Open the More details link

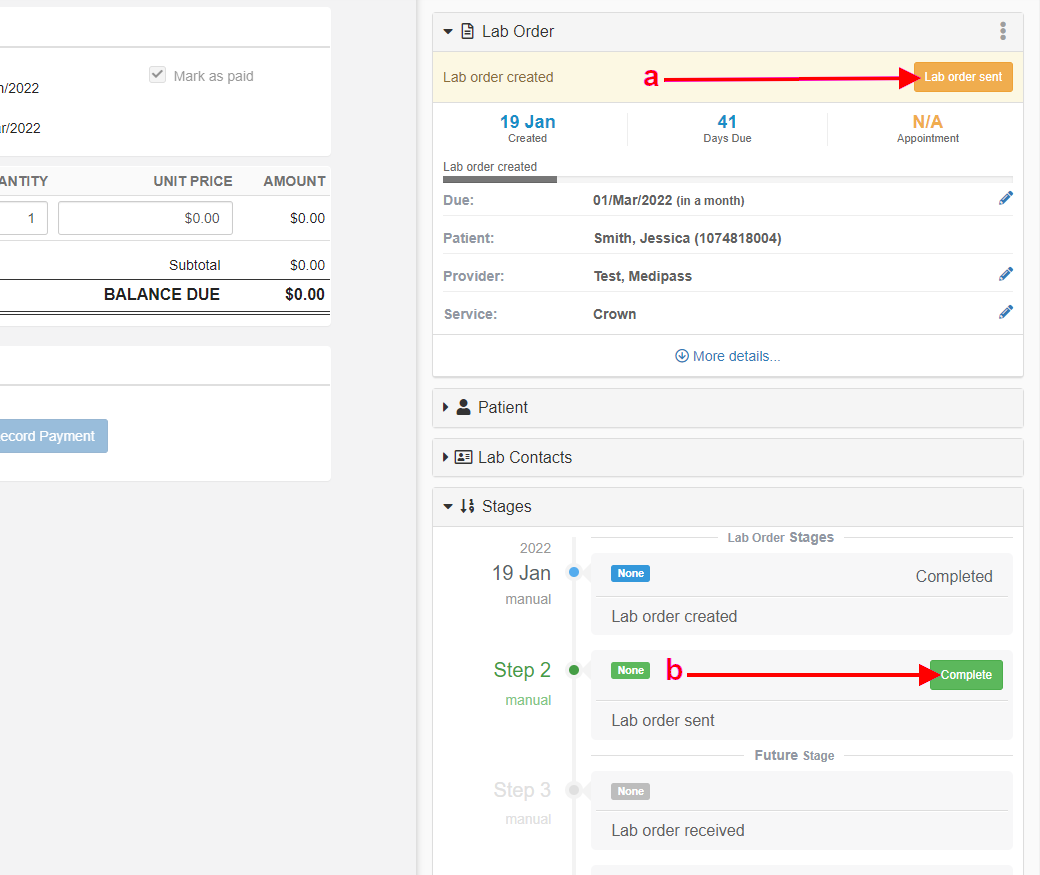(728, 356)
